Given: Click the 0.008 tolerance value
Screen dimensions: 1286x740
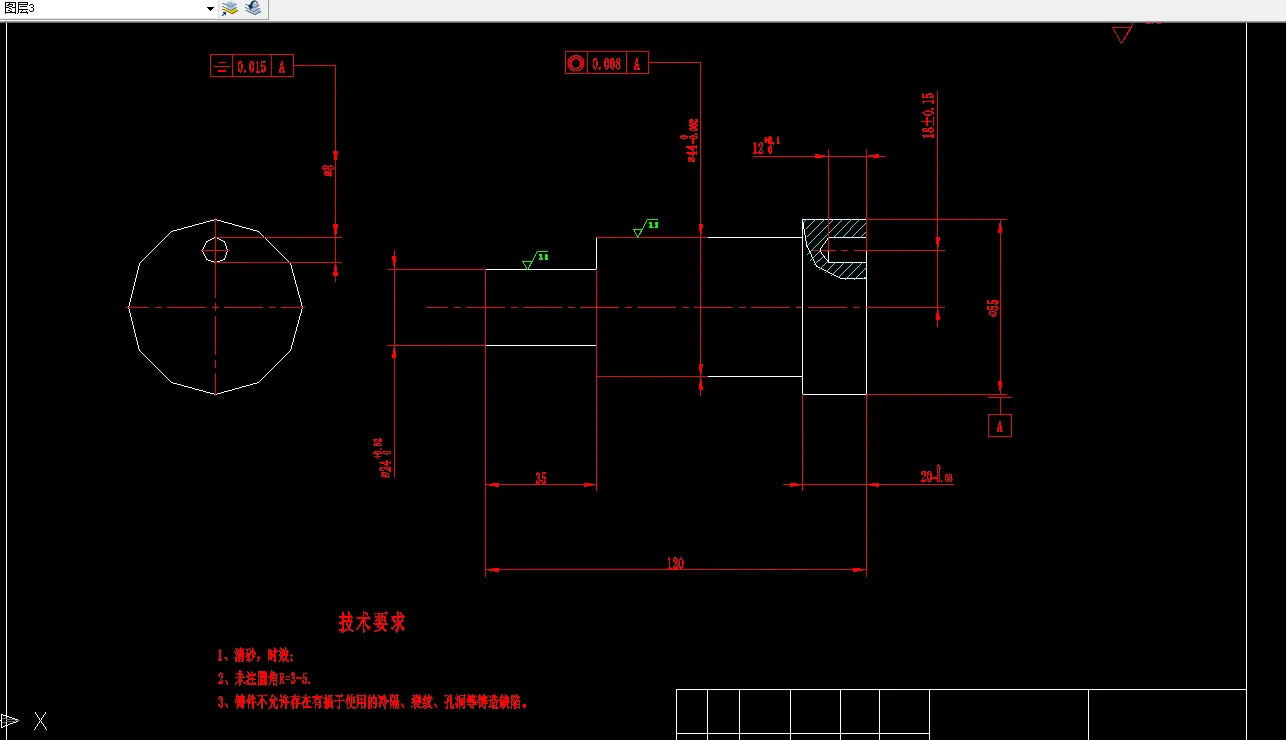Looking at the screenshot, I should coord(607,64).
